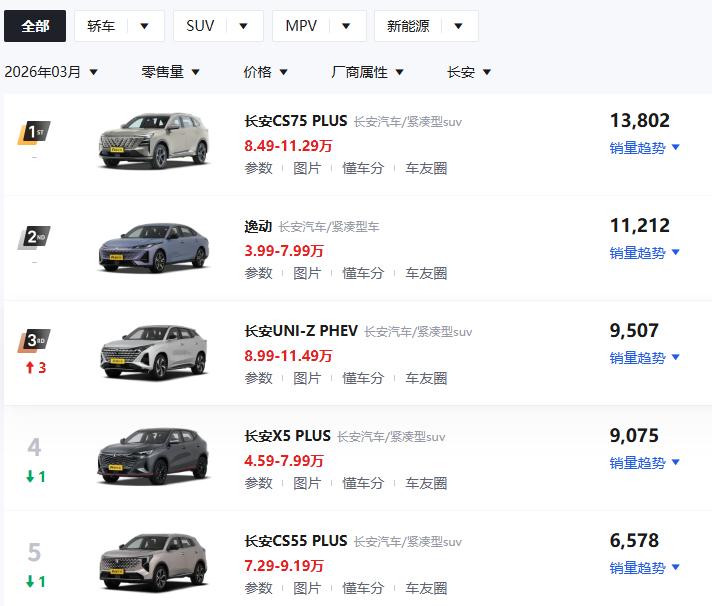View 图片 for 长安CS55 PLUS

(307, 588)
